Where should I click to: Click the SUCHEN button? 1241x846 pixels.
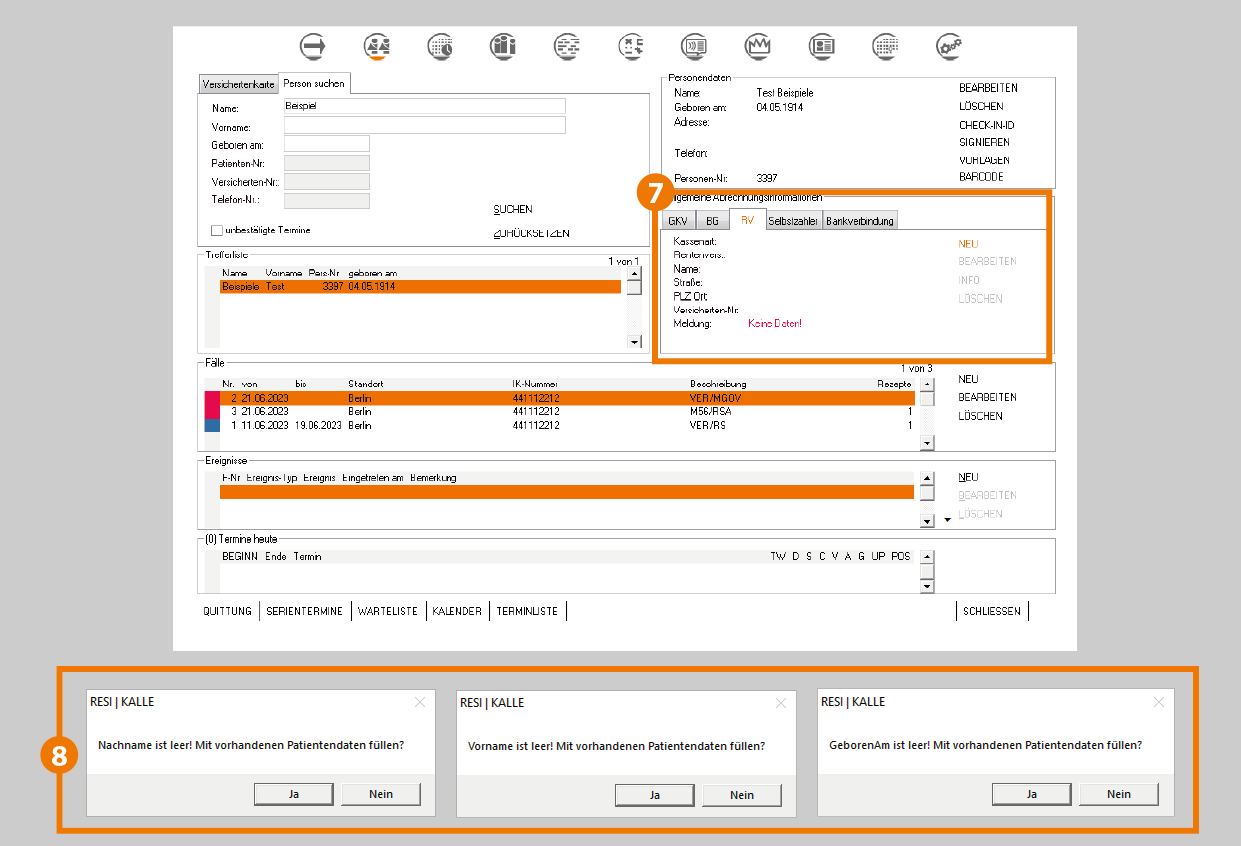pyautogui.click(x=513, y=210)
